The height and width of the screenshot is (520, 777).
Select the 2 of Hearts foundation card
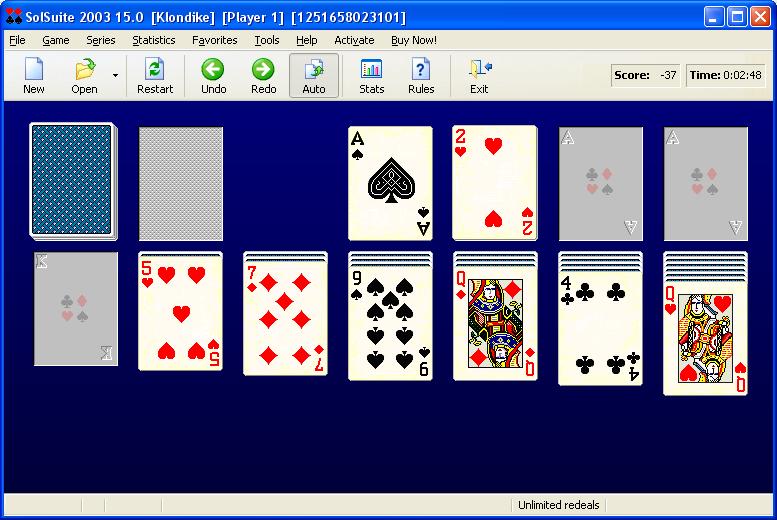coord(495,183)
